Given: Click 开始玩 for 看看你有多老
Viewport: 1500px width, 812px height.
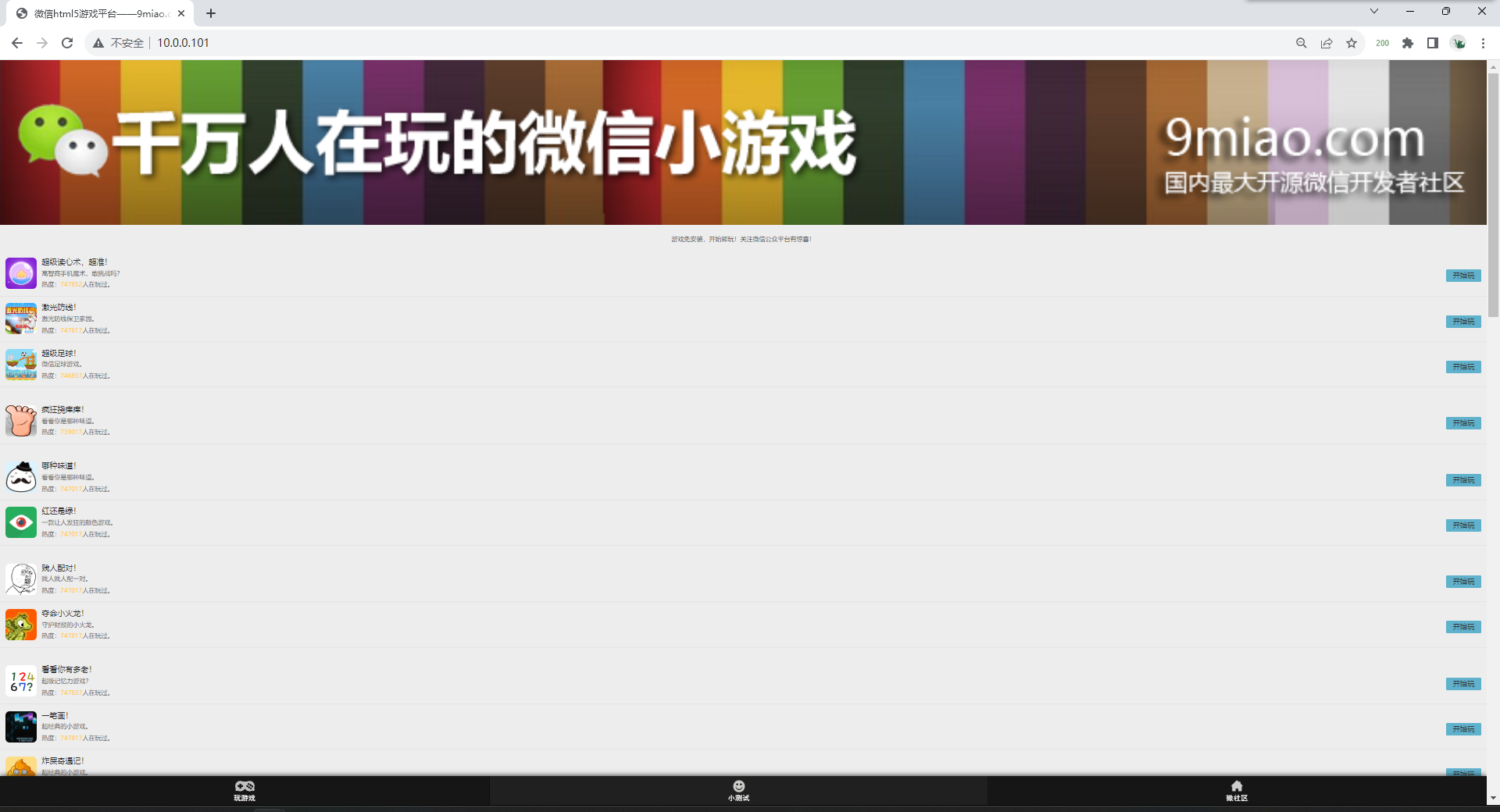Looking at the screenshot, I should click(1463, 684).
